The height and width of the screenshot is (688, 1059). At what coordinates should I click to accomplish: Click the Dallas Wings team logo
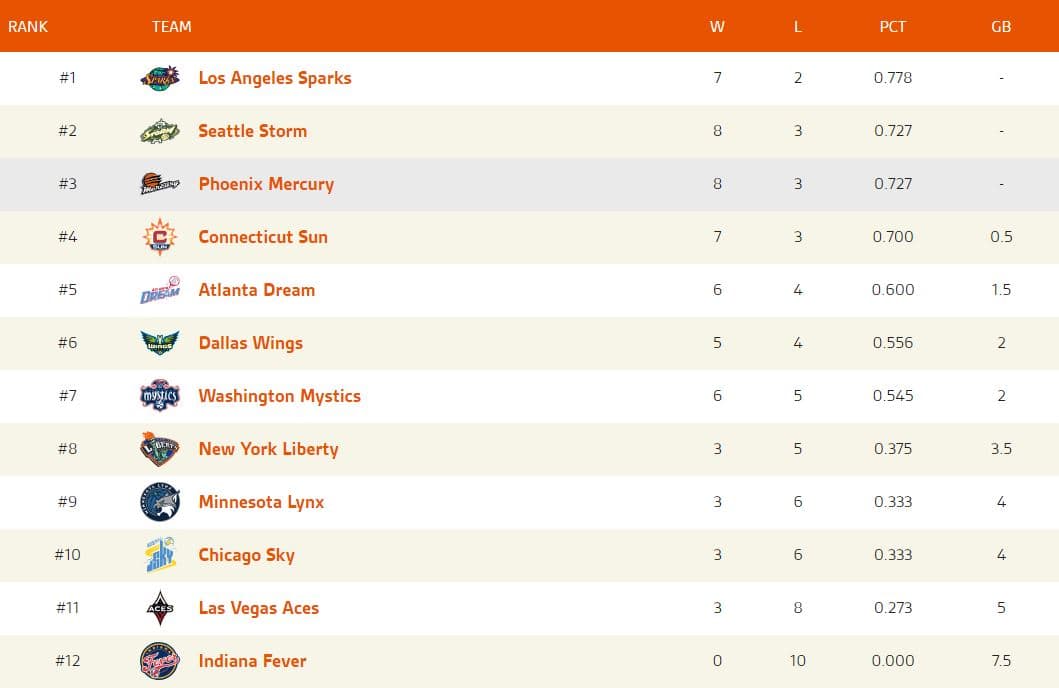[x=159, y=343]
